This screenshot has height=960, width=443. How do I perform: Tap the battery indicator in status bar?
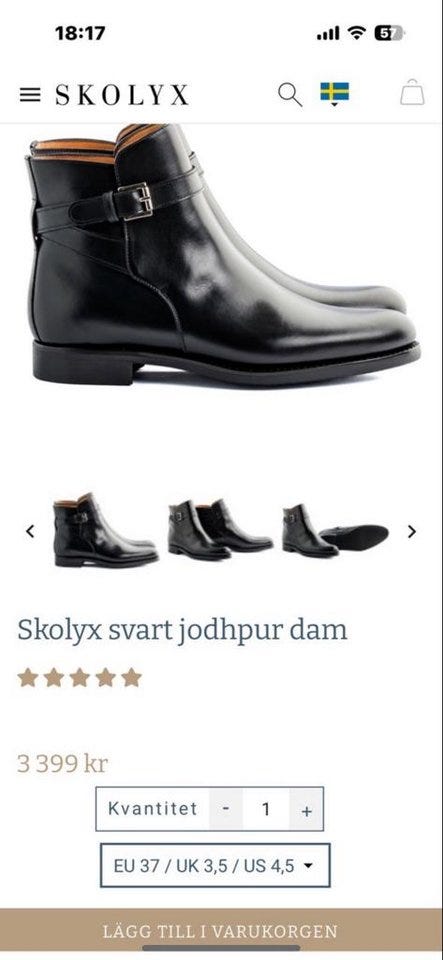click(x=389, y=34)
